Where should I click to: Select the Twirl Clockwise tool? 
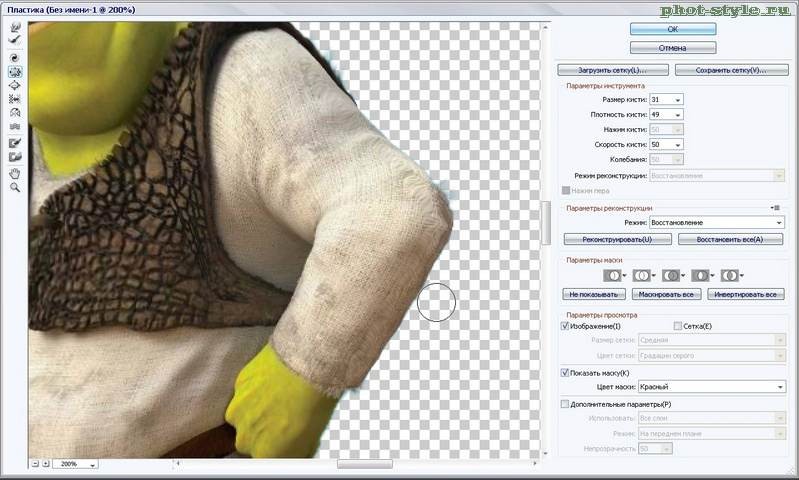coord(15,58)
